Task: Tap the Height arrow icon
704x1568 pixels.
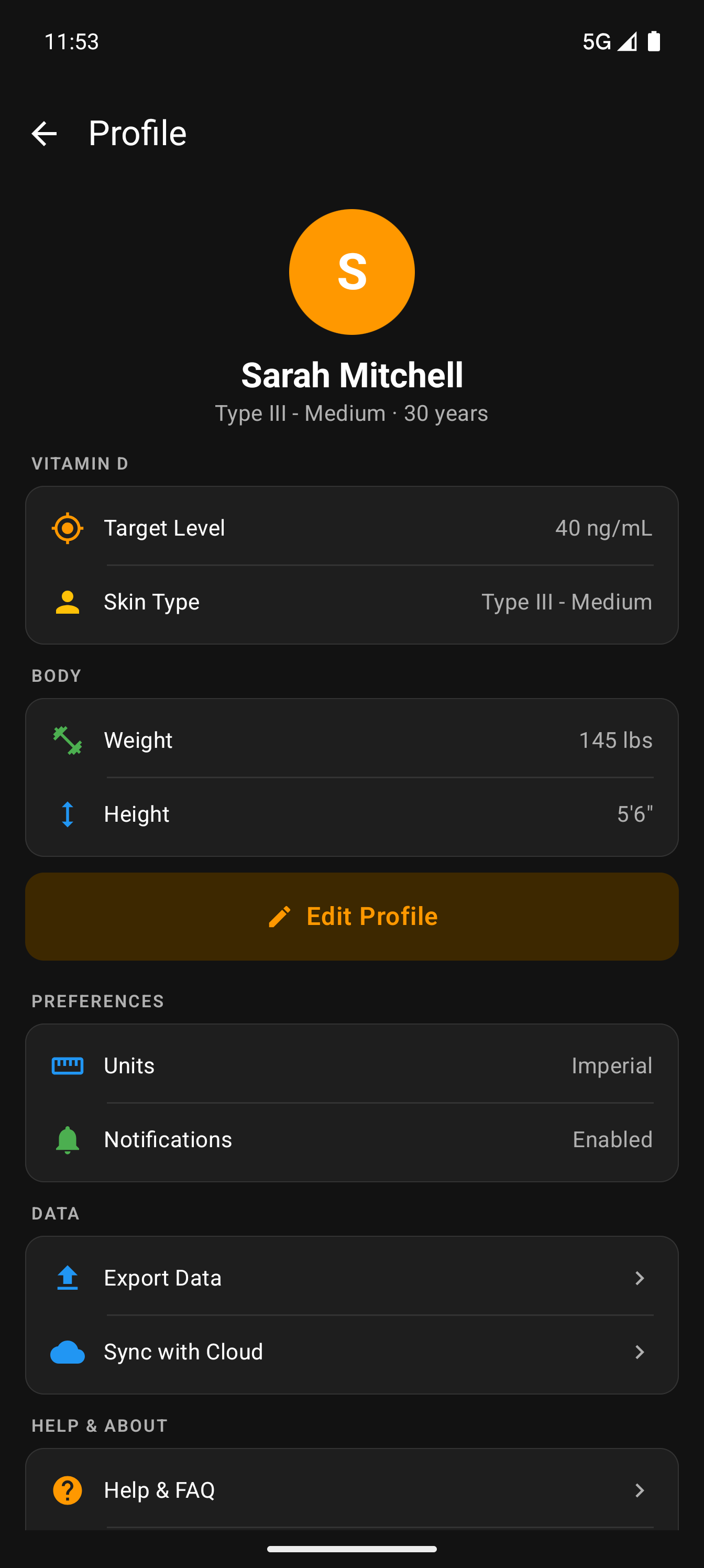Action: tap(68, 814)
